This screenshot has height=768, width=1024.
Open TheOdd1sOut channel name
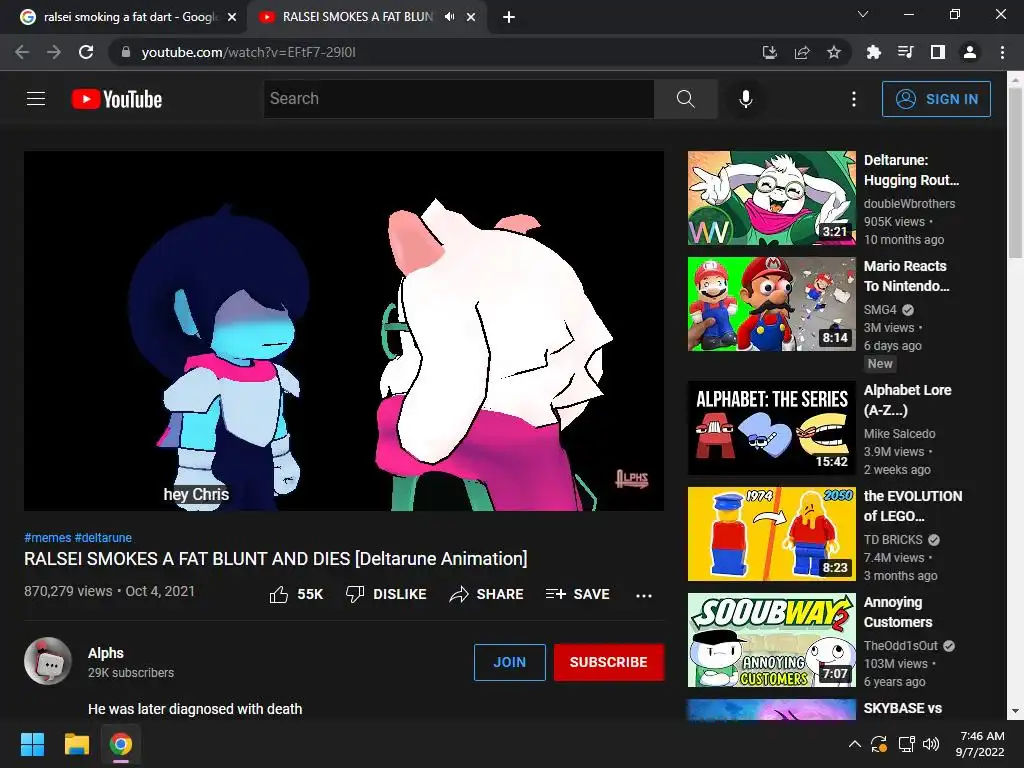[x=901, y=645]
